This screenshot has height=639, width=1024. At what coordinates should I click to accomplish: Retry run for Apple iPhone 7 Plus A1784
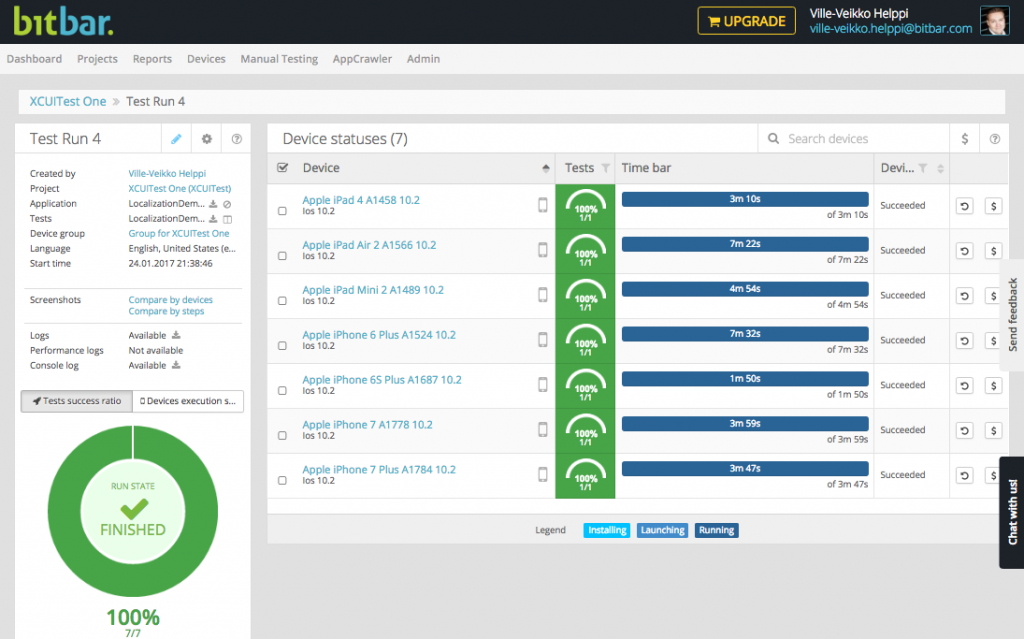[965, 476]
